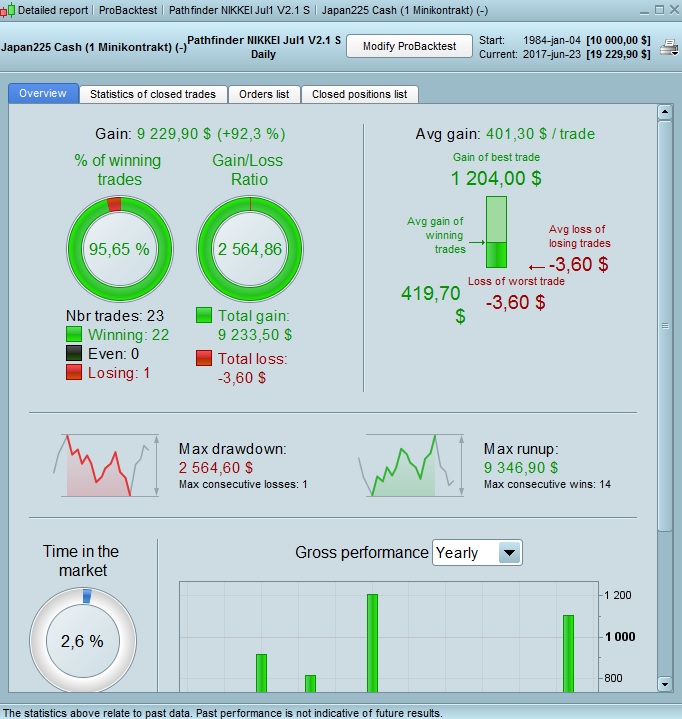Click the max drawdown red chart thumbnail

(106, 465)
